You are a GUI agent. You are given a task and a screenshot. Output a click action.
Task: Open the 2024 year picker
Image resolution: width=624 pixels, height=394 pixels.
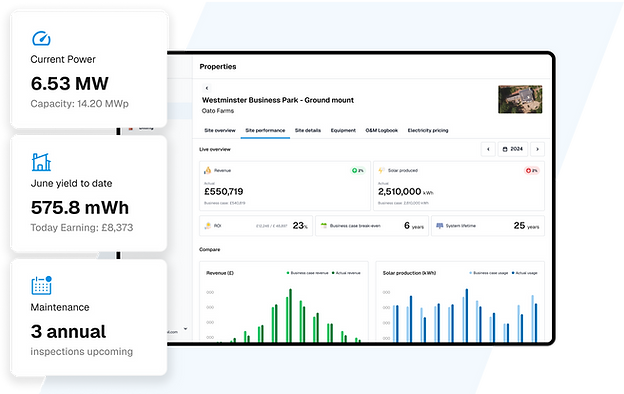pyautogui.click(x=513, y=149)
